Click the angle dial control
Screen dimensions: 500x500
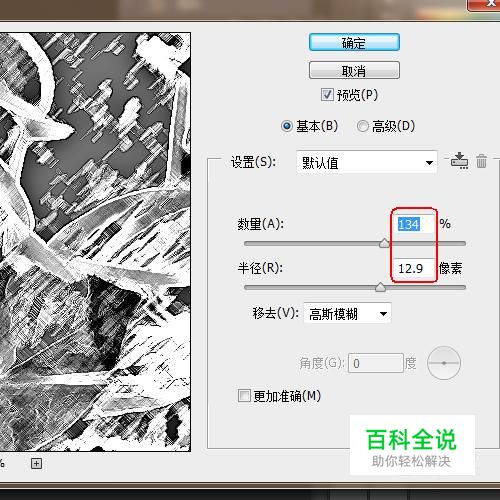click(444, 363)
